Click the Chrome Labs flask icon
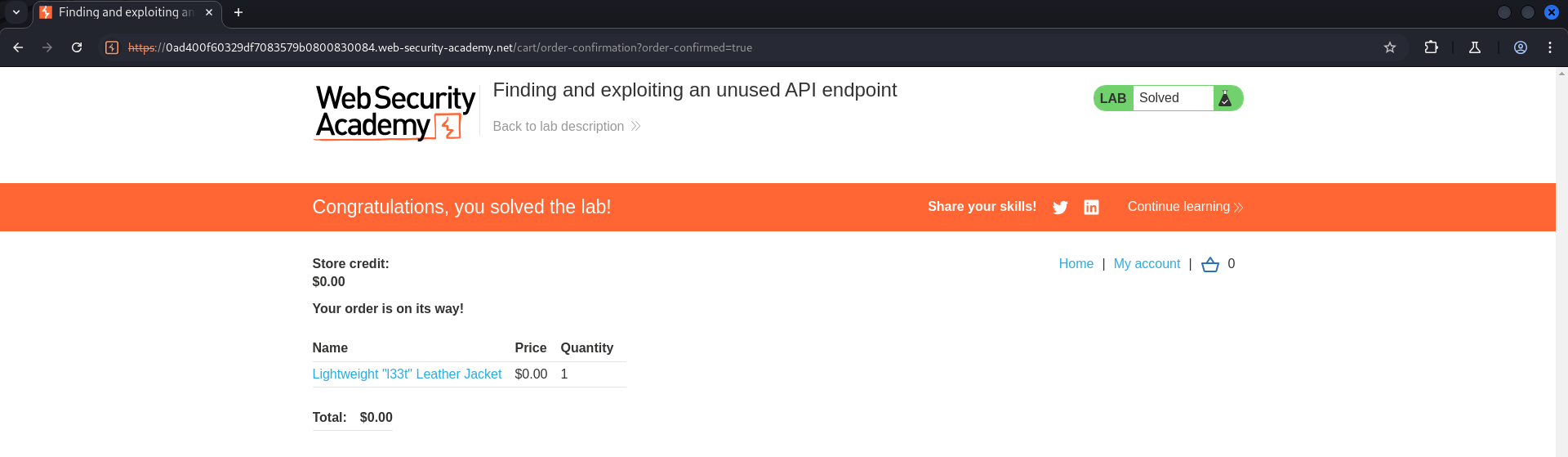This screenshot has height=457, width=1568. 1475,47
